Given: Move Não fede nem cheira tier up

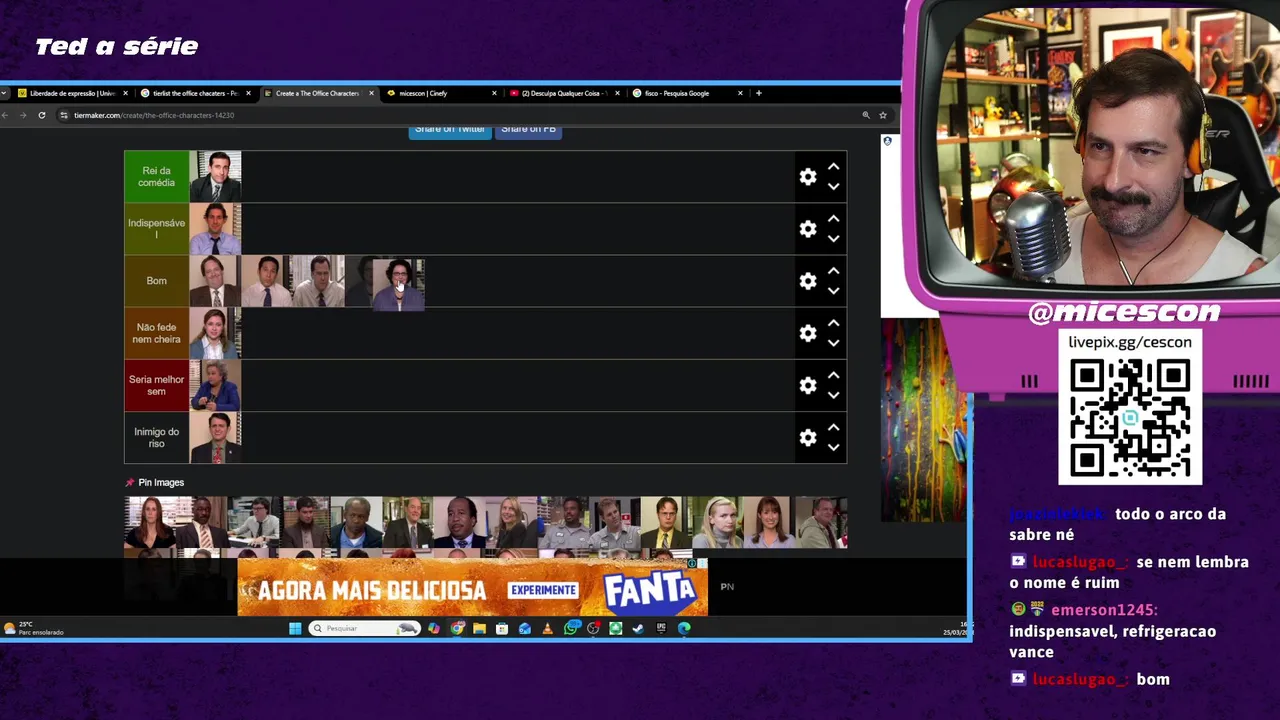Looking at the screenshot, I should [x=833, y=322].
